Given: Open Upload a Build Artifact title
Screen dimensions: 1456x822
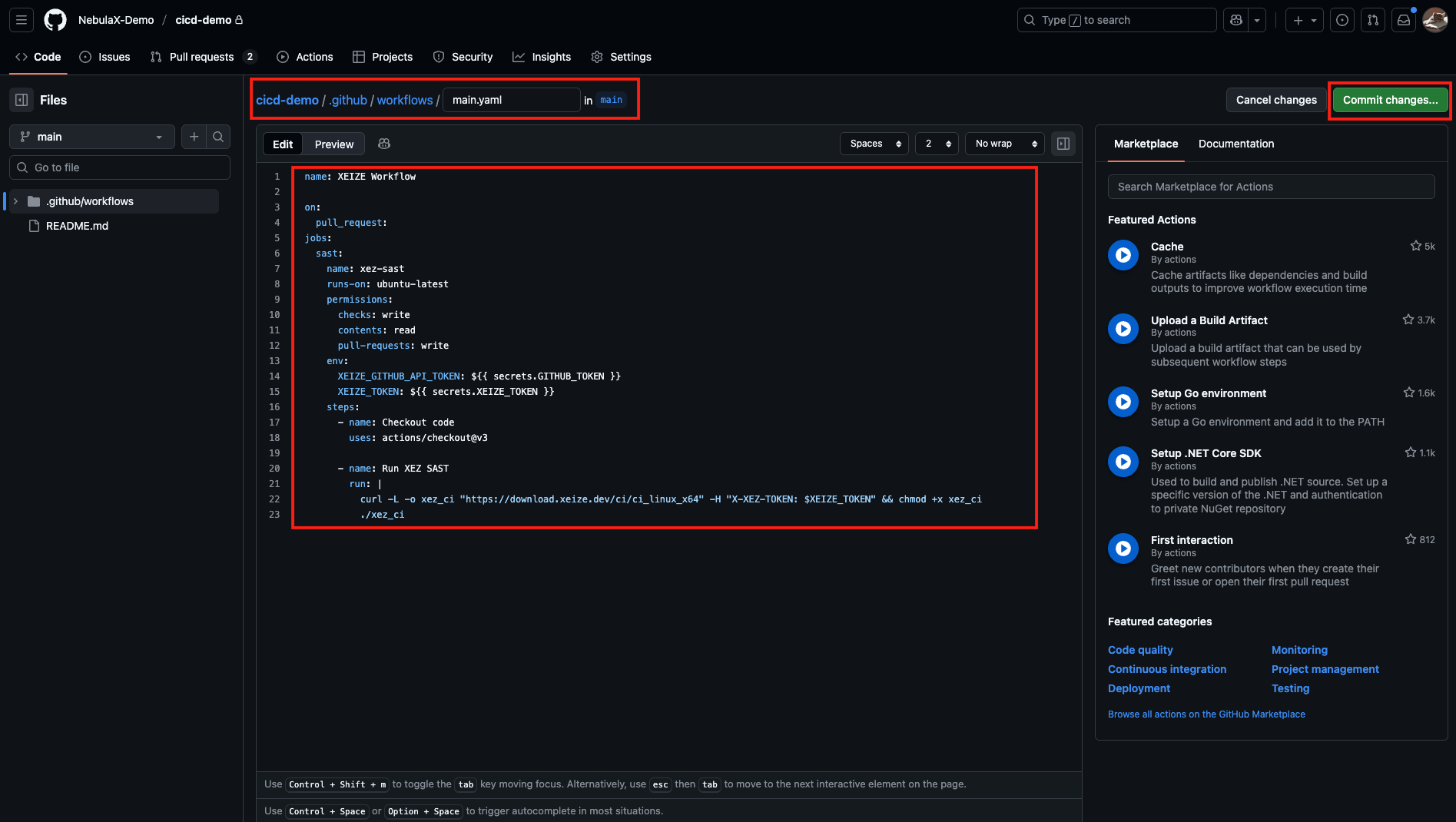Looking at the screenshot, I should pos(1209,320).
